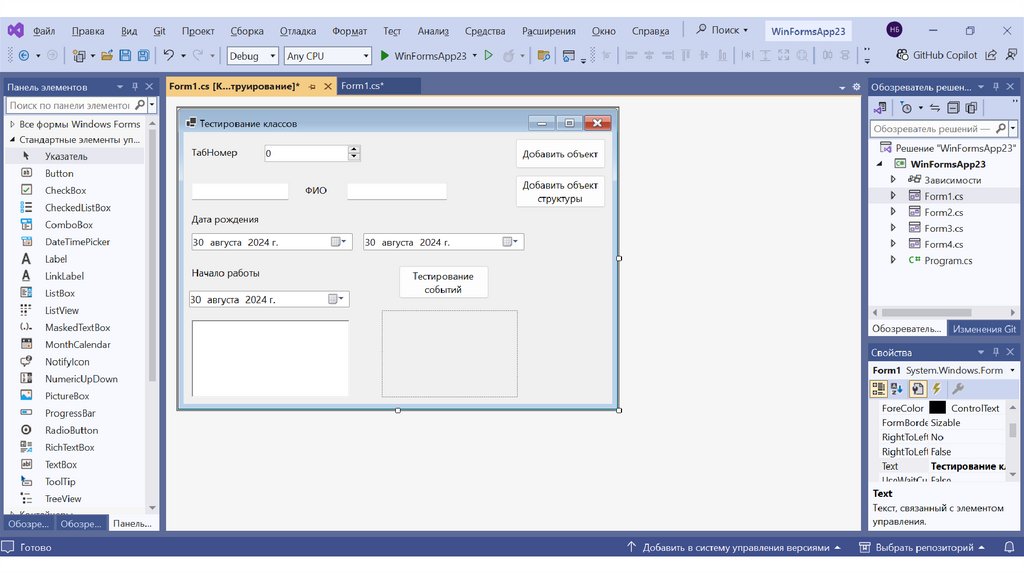Click the text field left of ФИО
This screenshot has width=1024, height=574.
coord(240,191)
